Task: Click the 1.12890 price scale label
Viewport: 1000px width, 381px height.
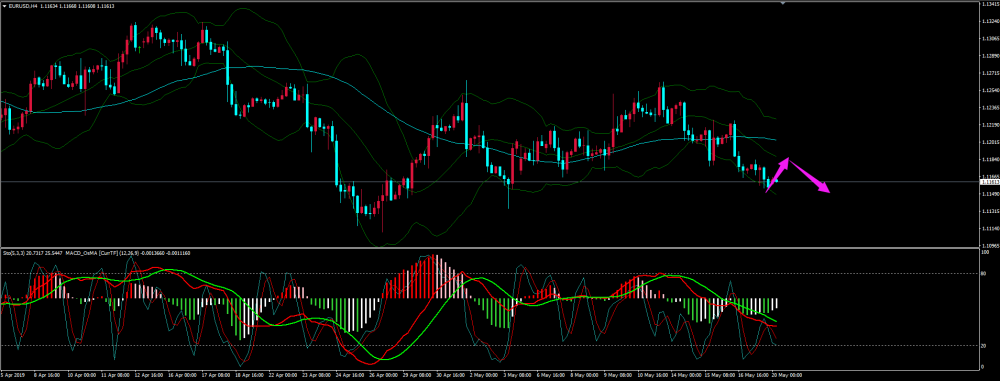Action: pos(989,56)
